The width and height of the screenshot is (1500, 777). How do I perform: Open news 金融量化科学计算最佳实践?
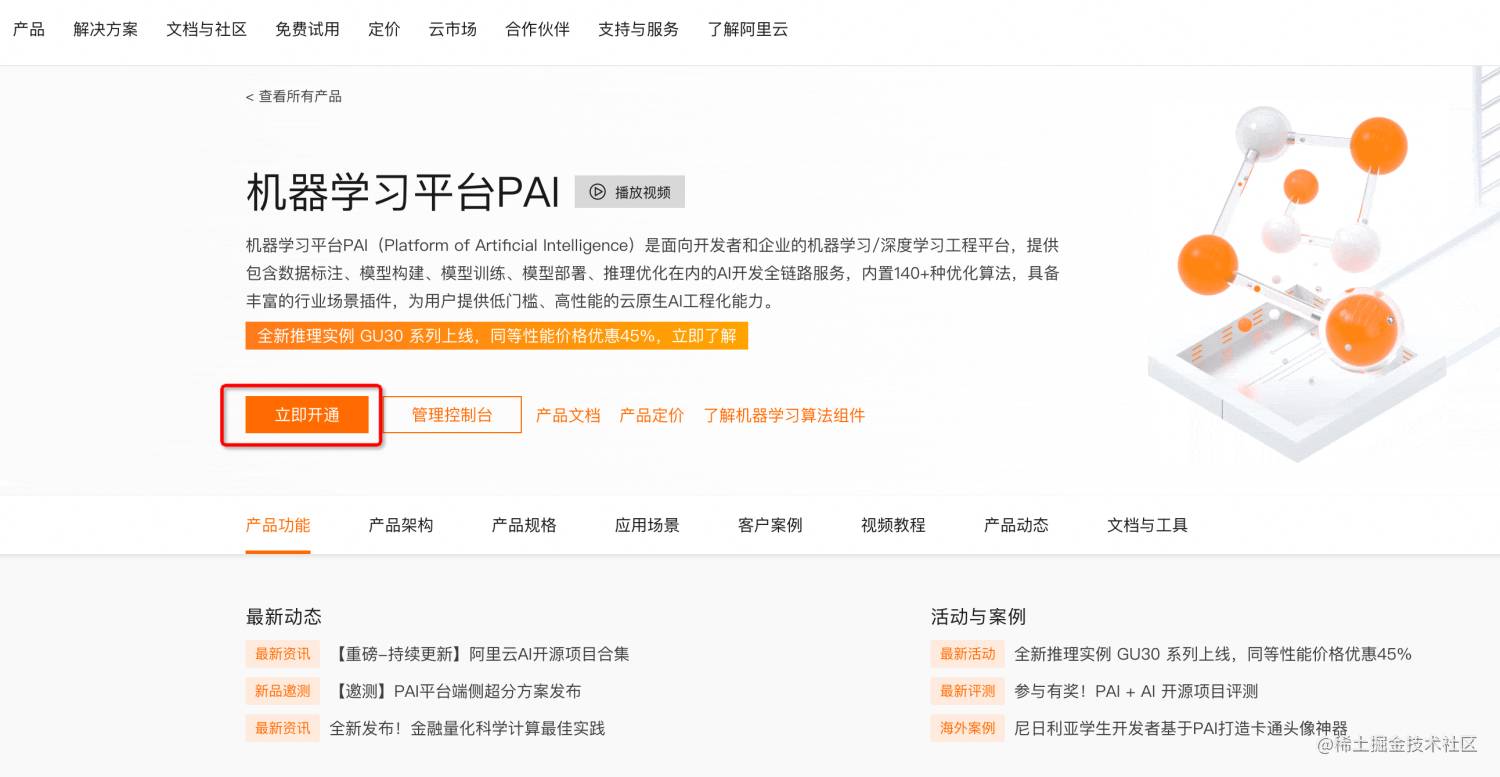(x=467, y=728)
